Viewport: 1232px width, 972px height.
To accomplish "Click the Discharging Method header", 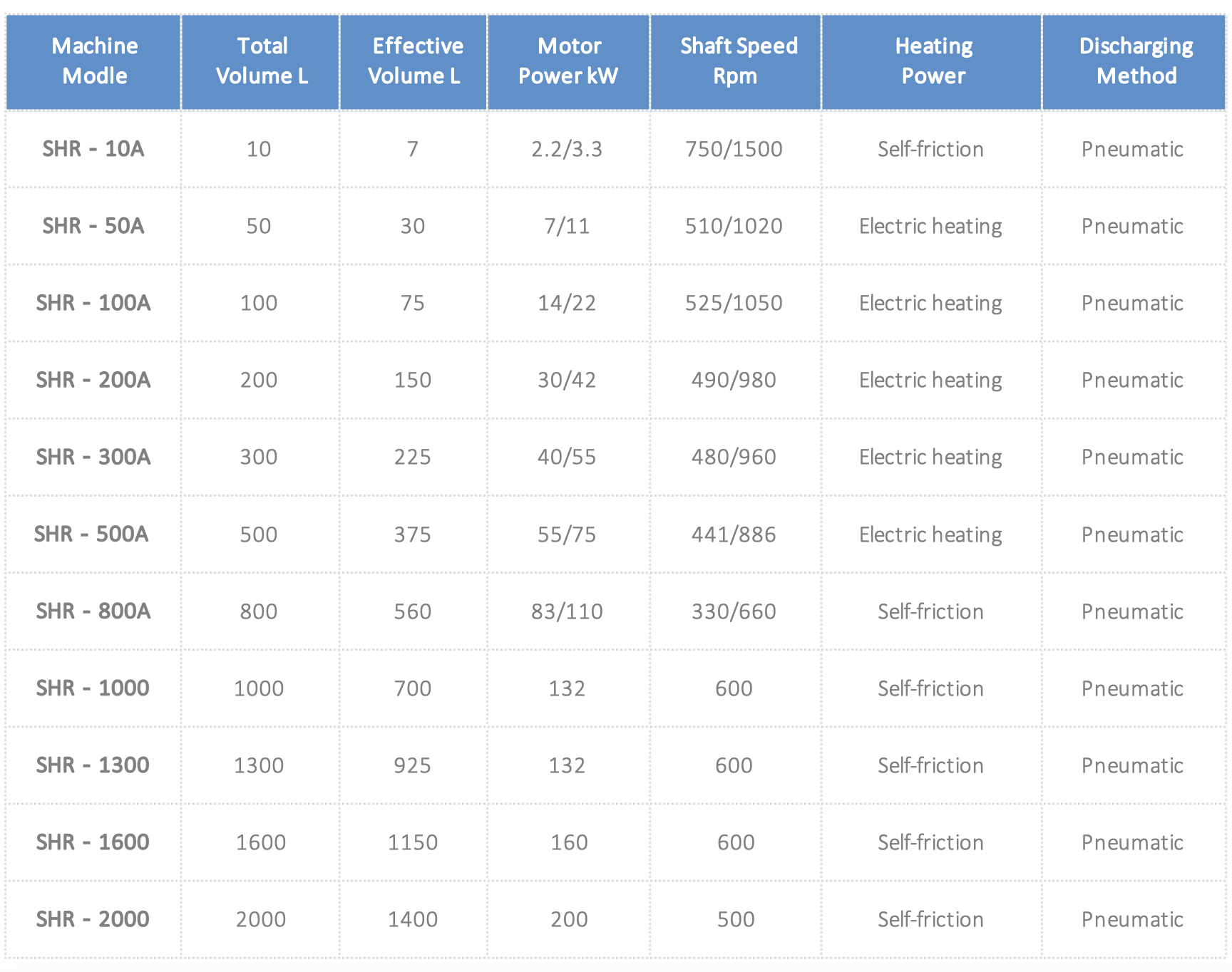I will pyautogui.click(x=1135, y=61).
